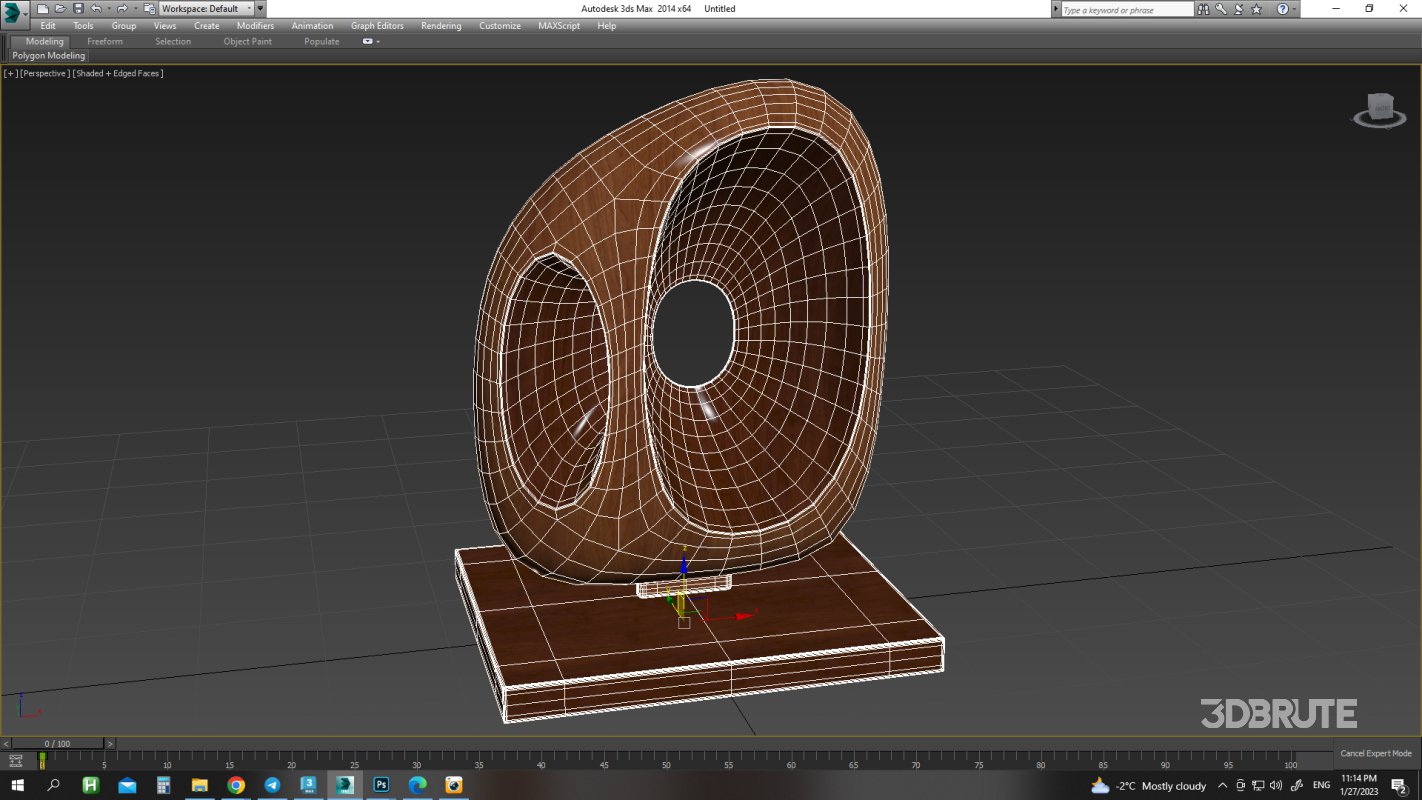1422x800 pixels.
Task: Click the Favorites star icon
Action: (1257, 9)
